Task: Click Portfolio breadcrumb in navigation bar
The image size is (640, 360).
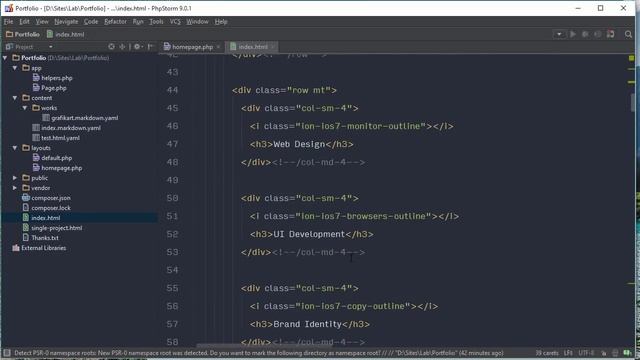Action: (23, 34)
